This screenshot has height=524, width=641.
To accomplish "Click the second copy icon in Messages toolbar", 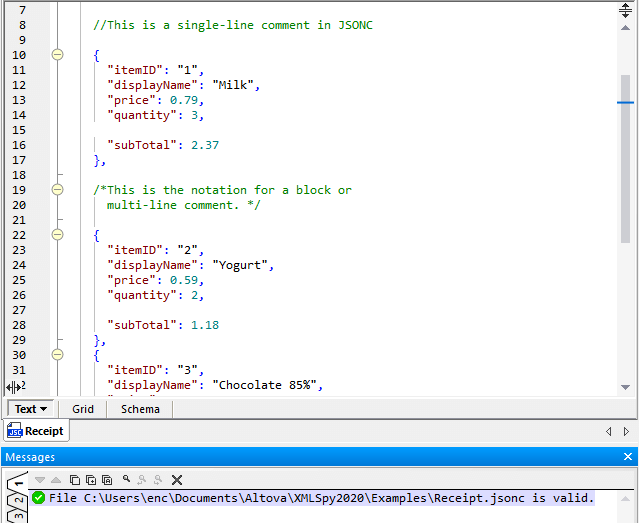I will click(x=91, y=480).
